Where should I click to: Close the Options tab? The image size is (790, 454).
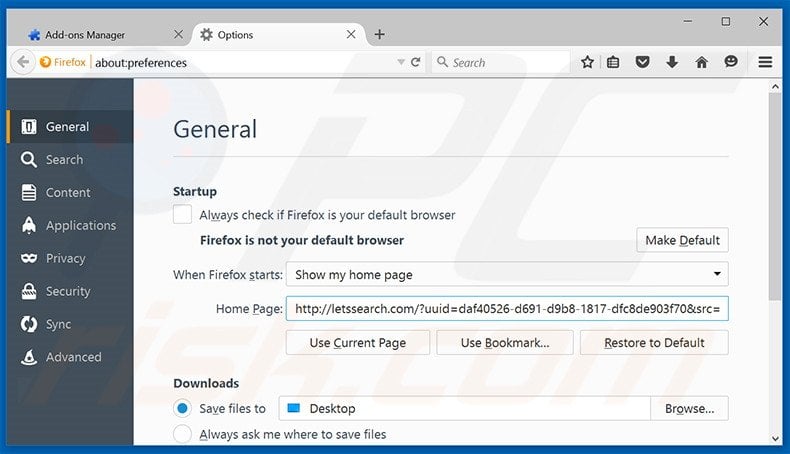click(x=351, y=34)
